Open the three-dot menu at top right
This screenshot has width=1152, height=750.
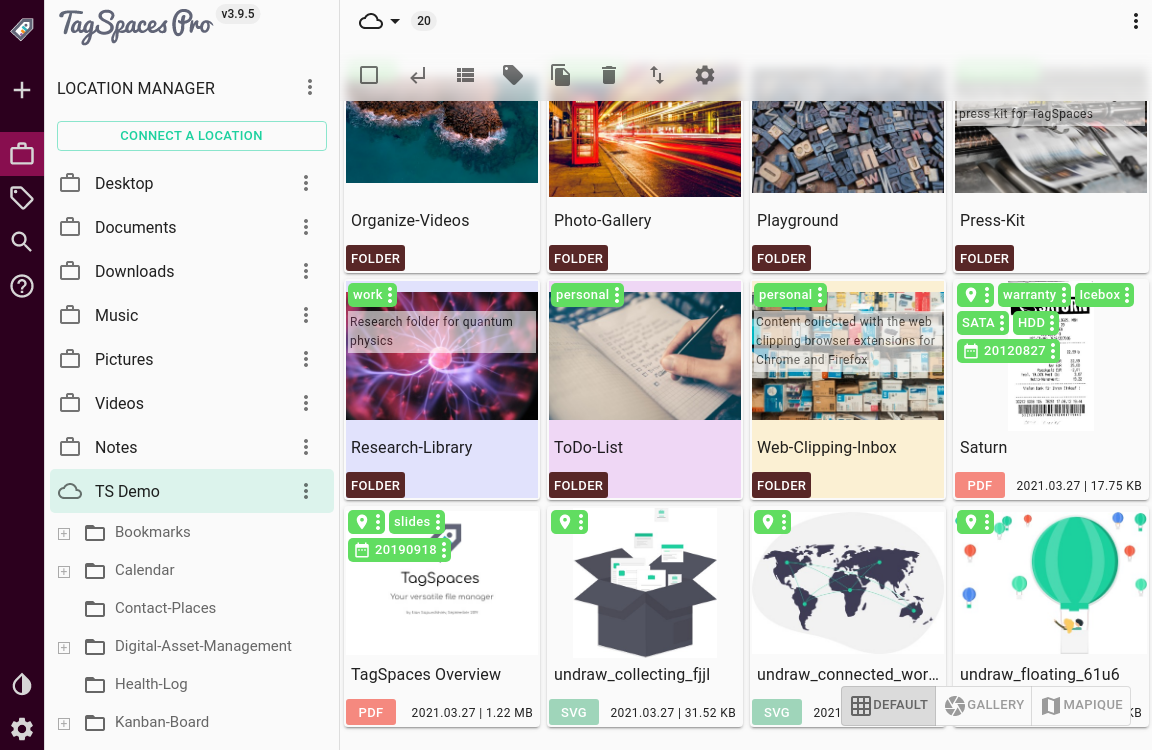tap(1135, 20)
